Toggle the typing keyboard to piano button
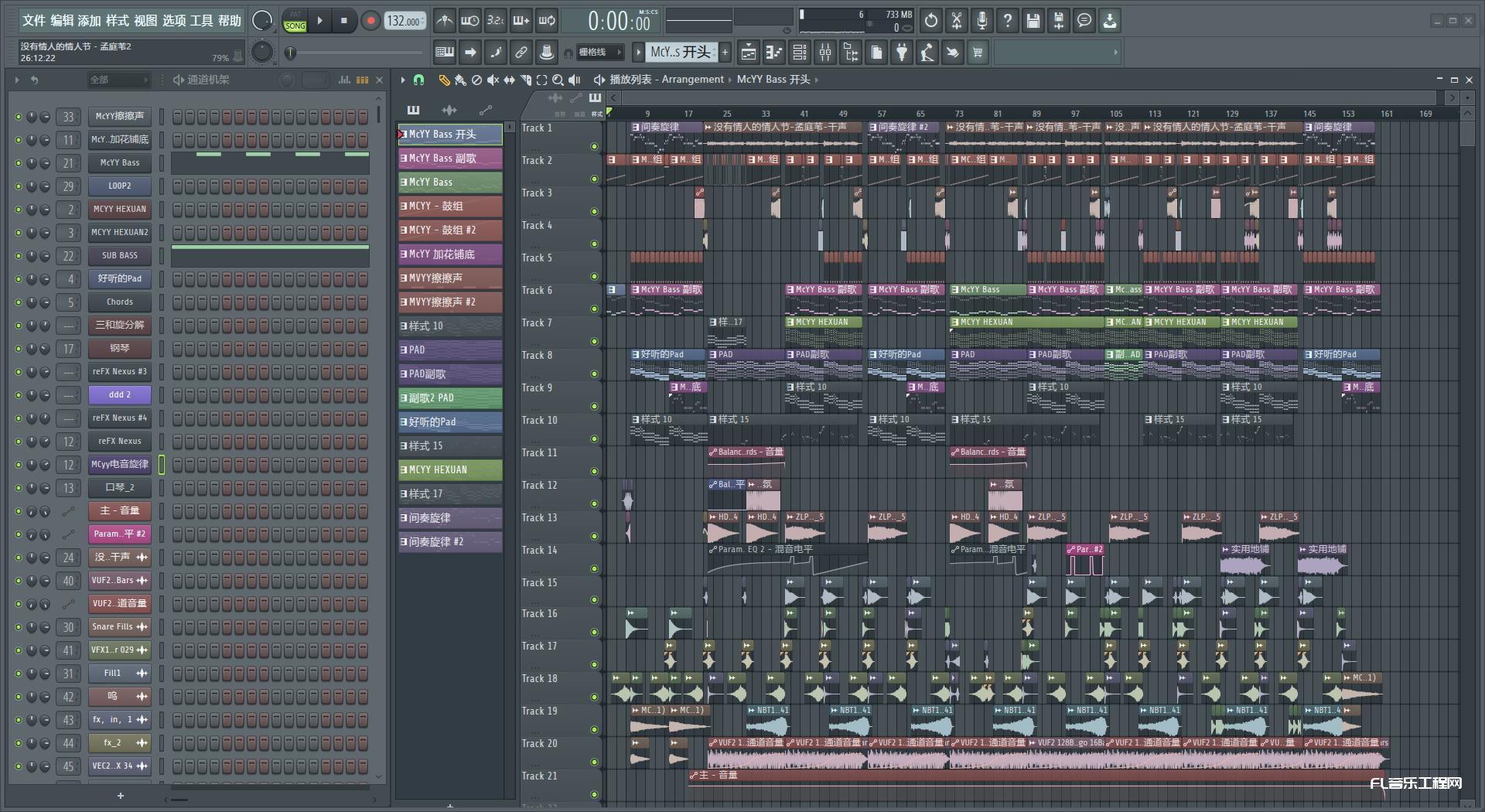 click(x=445, y=53)
